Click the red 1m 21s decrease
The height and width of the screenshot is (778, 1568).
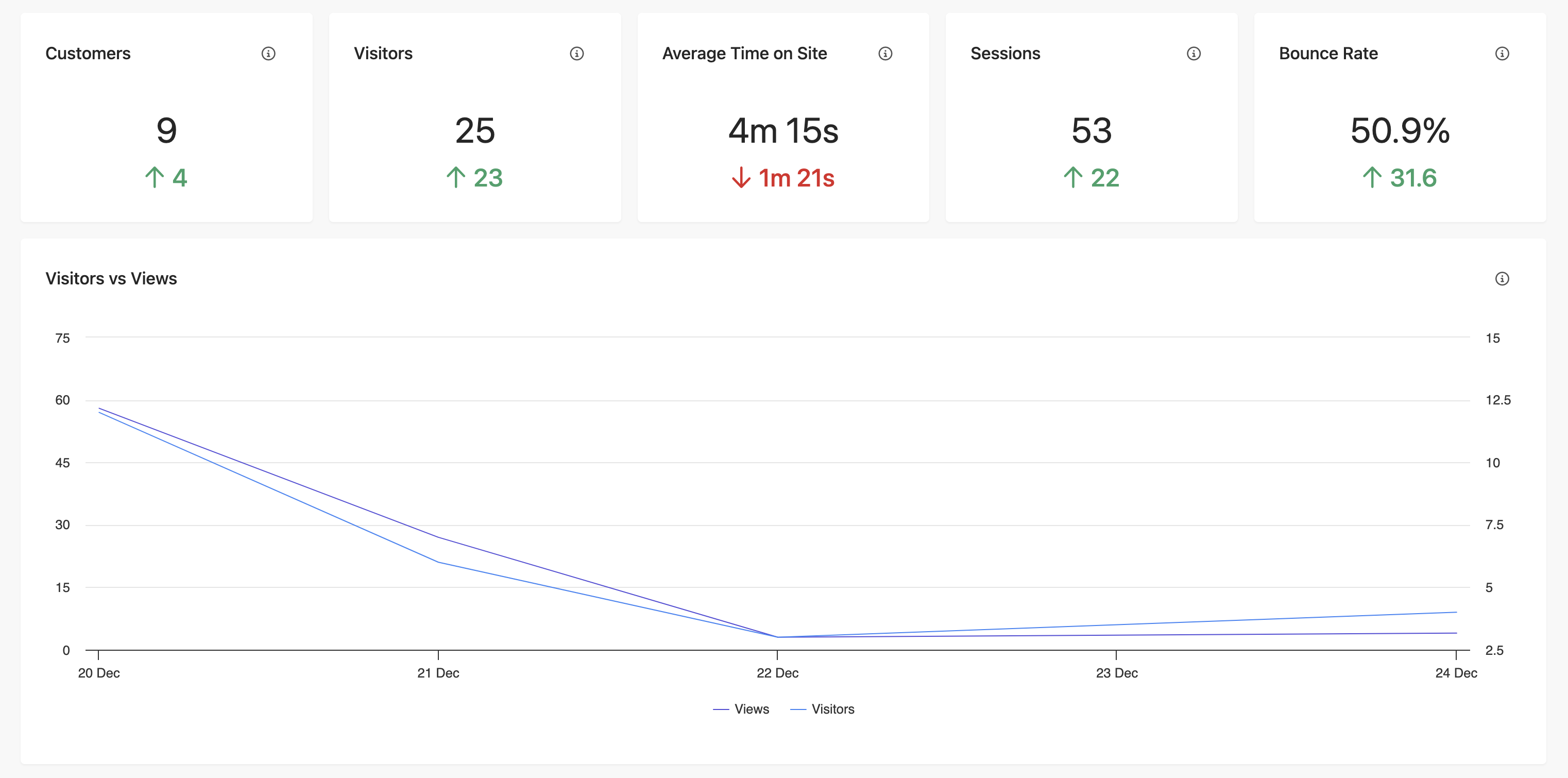tap(783, 178)
